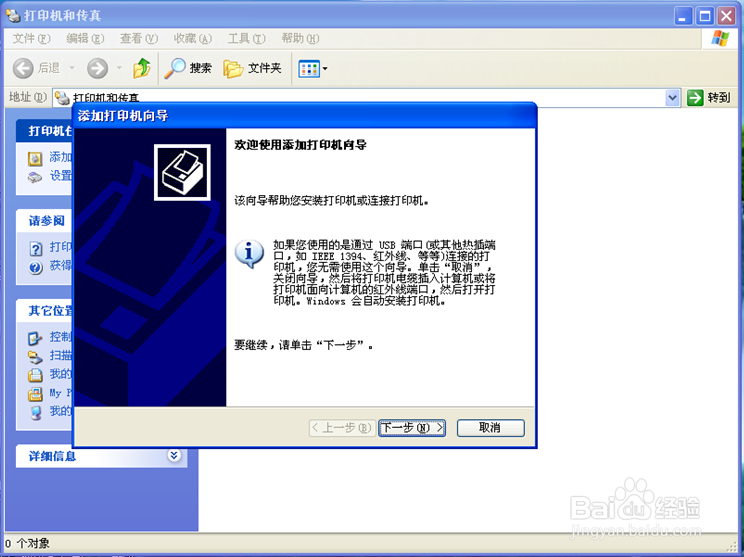744x557 pixels.
Task: Click the 请参阅 panel header
Action: pos(44,221)
